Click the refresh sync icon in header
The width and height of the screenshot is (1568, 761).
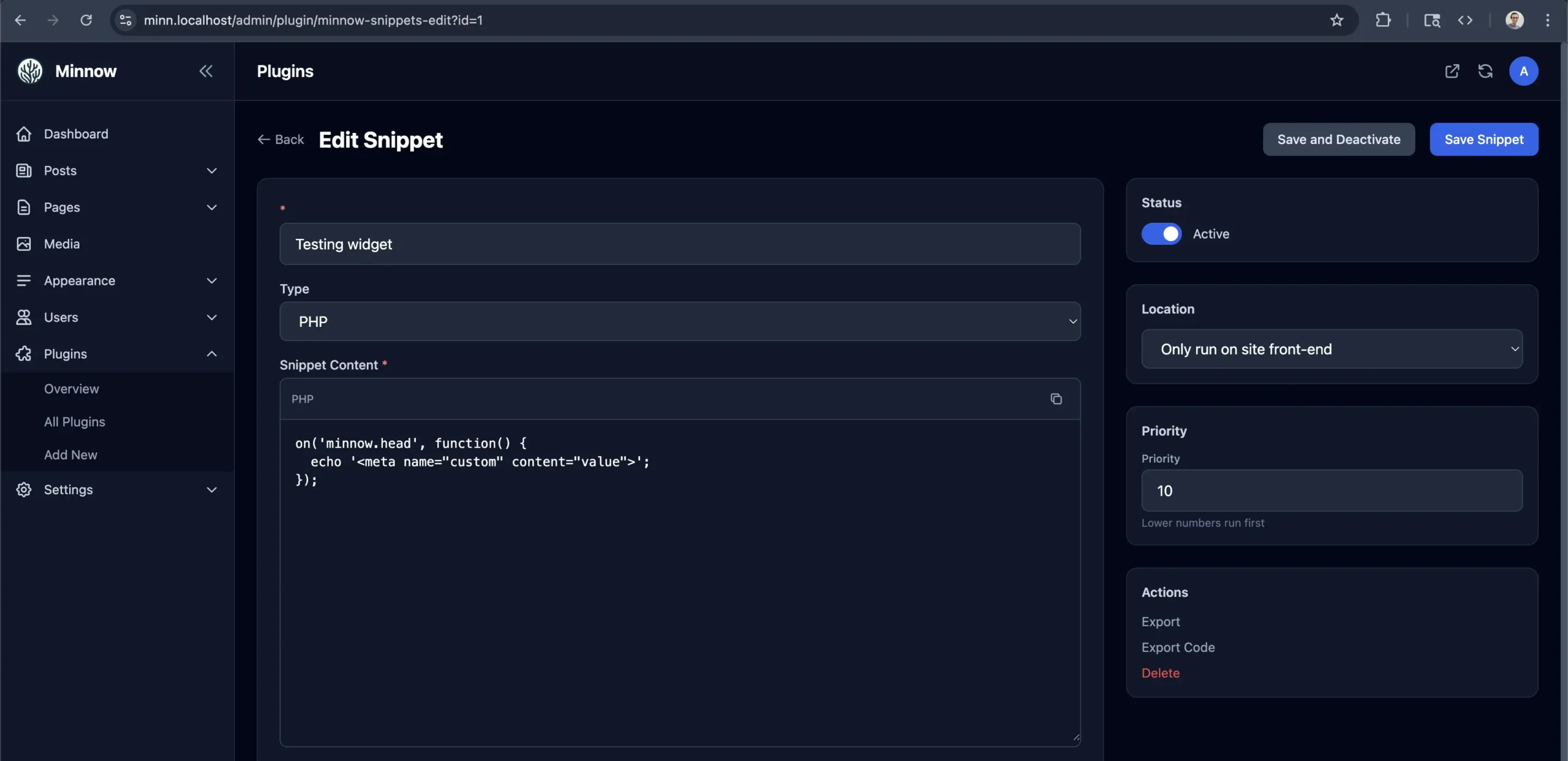click(x=1485, y=71)
